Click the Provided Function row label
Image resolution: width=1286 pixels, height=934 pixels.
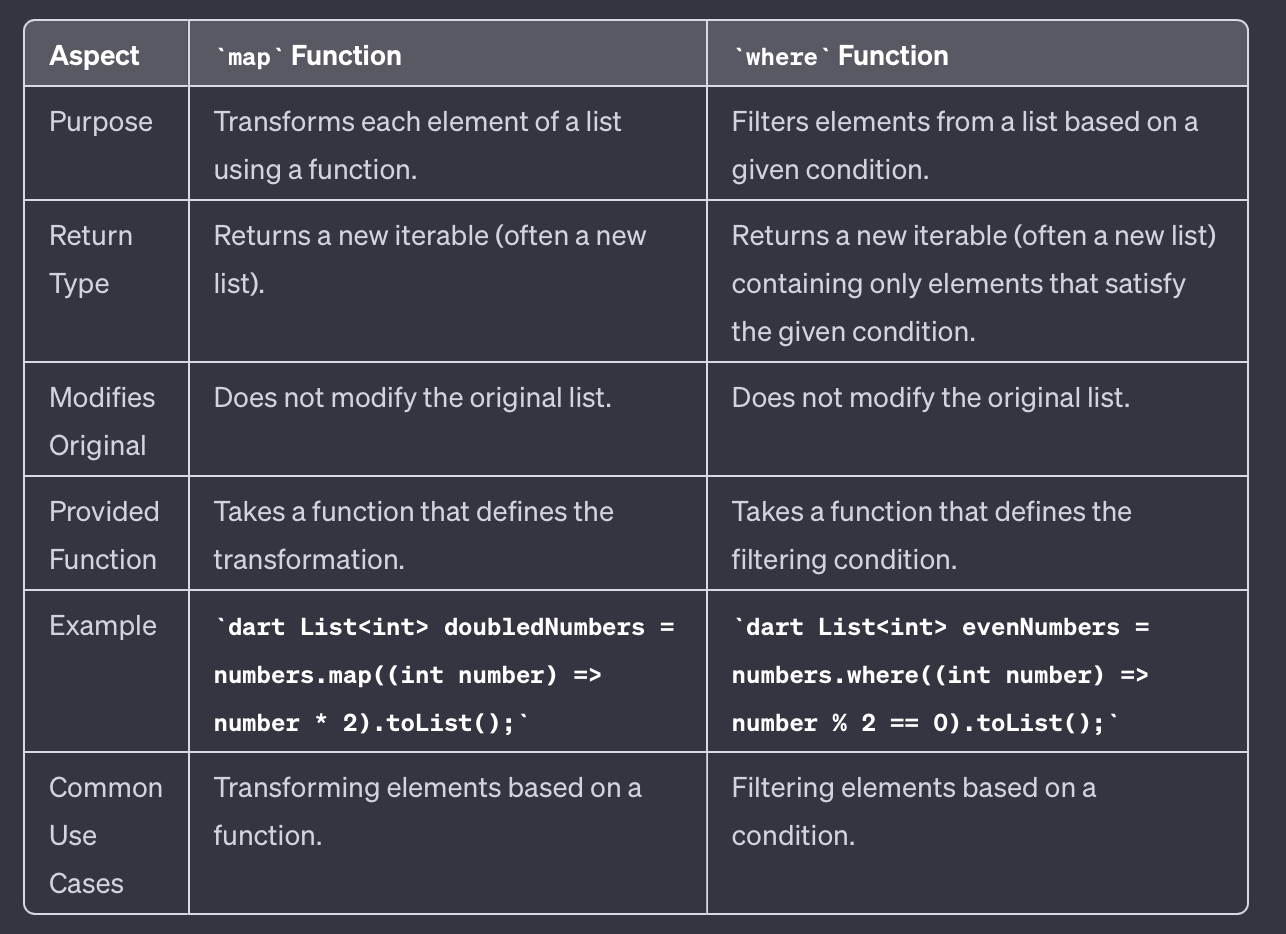(104, 535)
